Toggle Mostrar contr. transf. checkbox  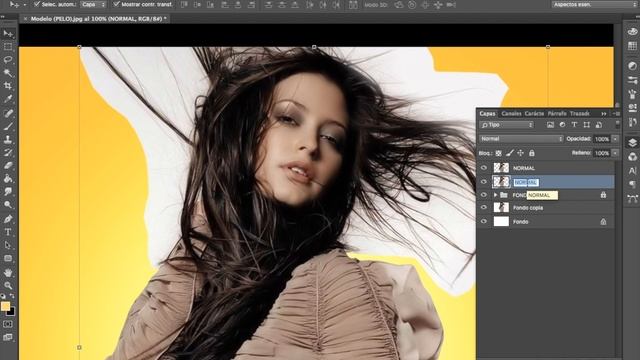pyautogui.click(x=116, y=4)
